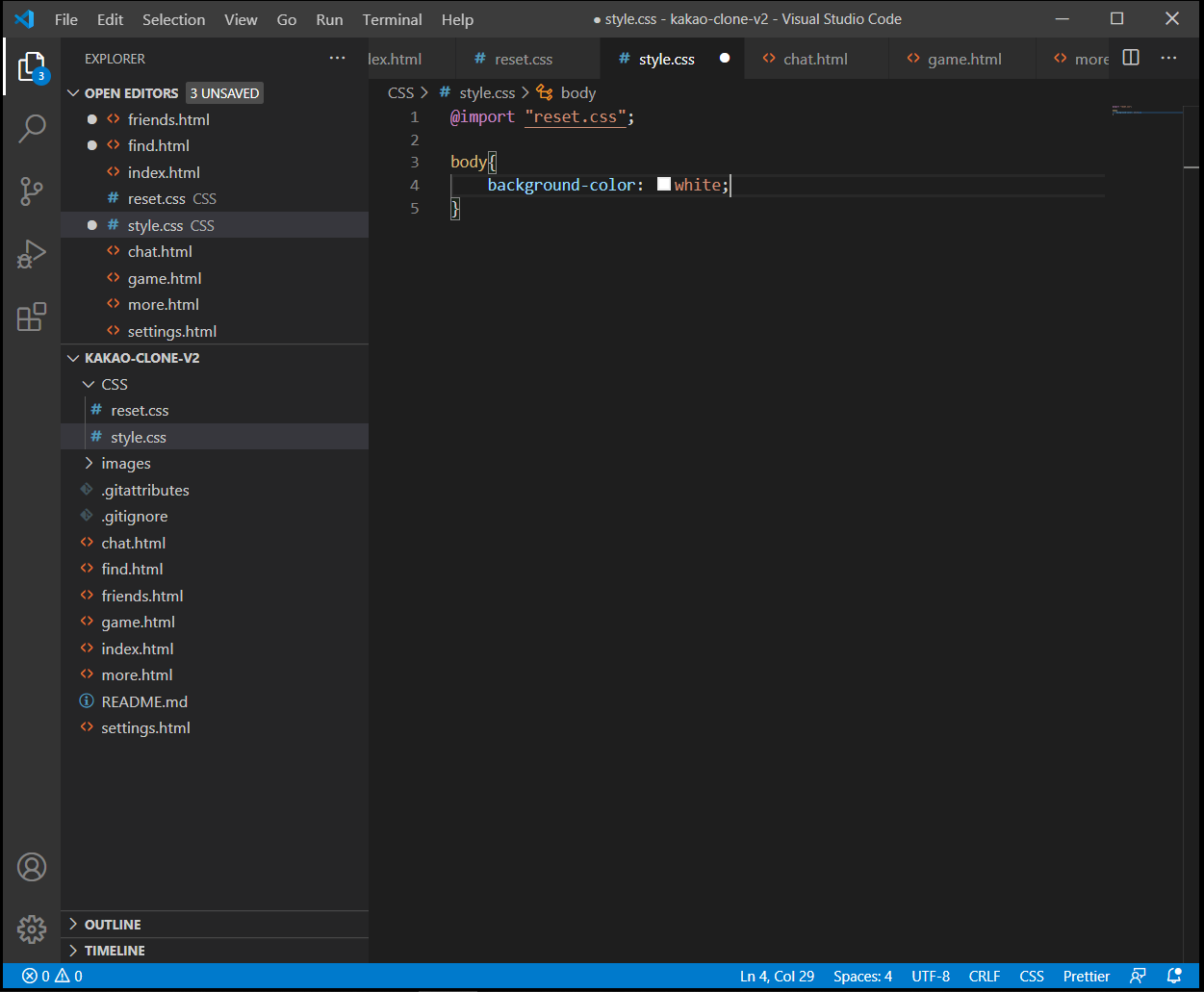1204x992 pixels.
Task: Click the VS Code logo icon
Action: point(24,19)
